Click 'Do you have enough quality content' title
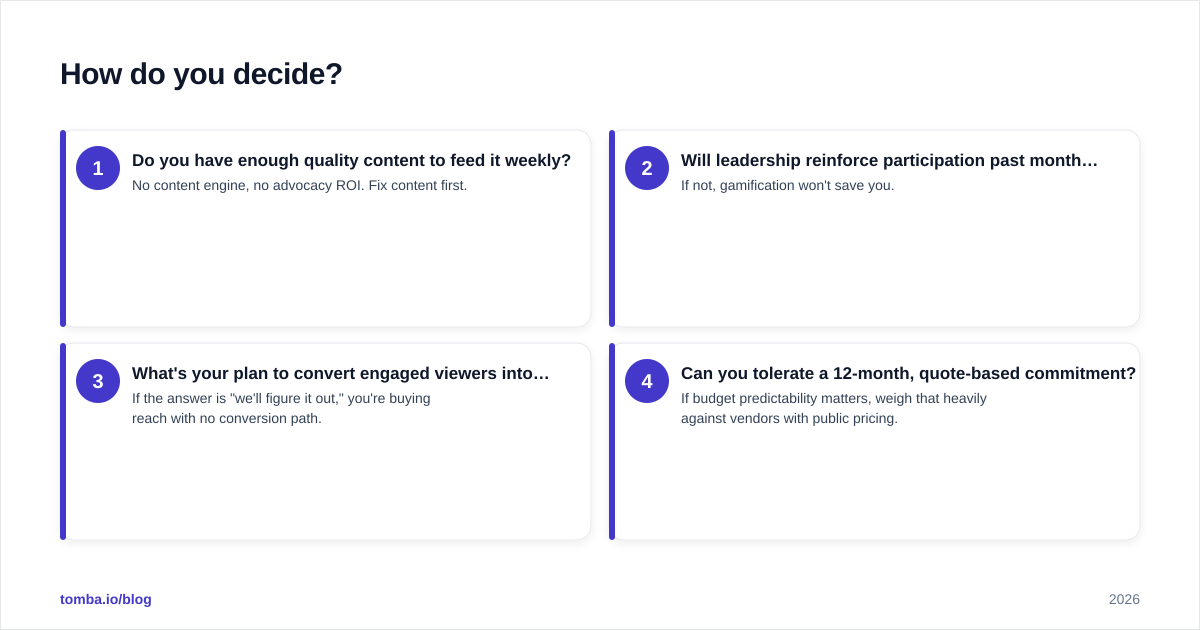This screenshot has width=1200, height=630. (351, 160)
